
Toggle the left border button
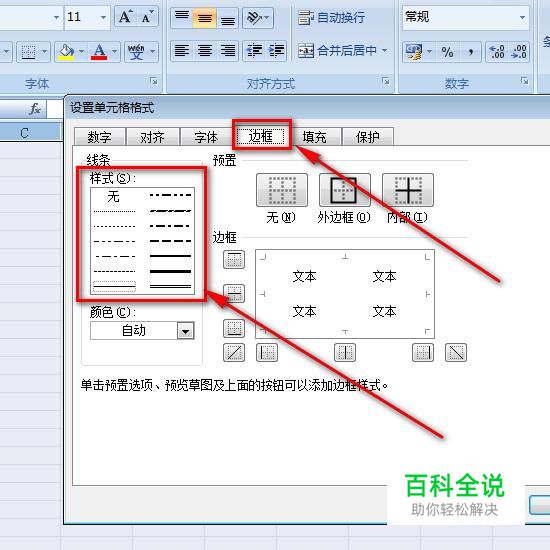(267, 353)
